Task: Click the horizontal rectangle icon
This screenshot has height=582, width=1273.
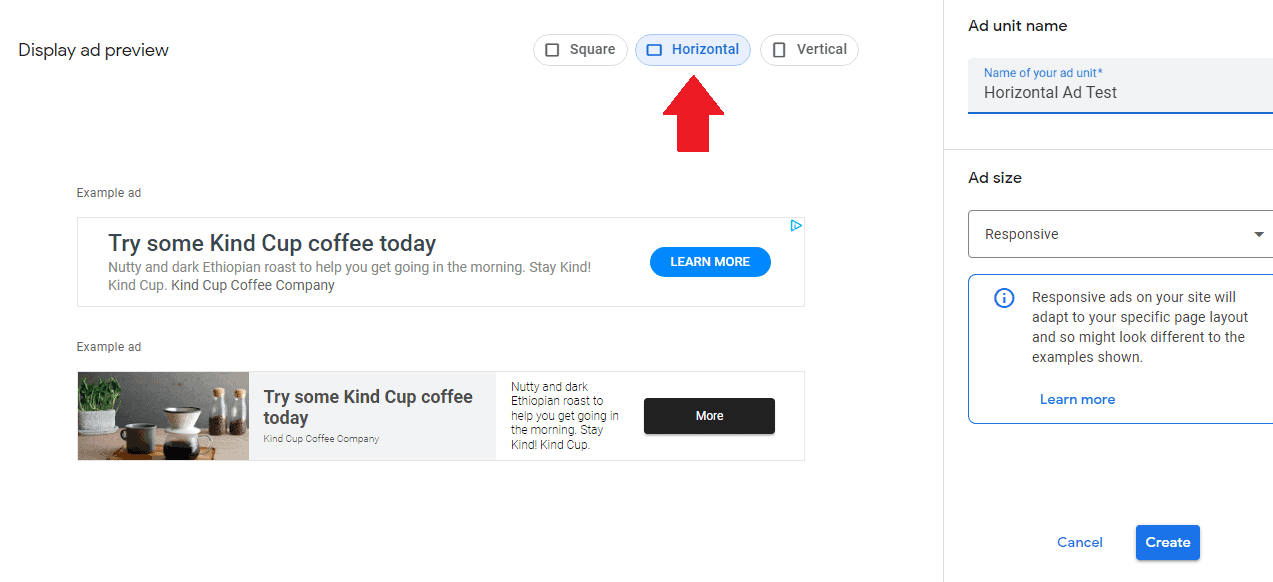Action: pyautogui.click(x=654, y=50)
